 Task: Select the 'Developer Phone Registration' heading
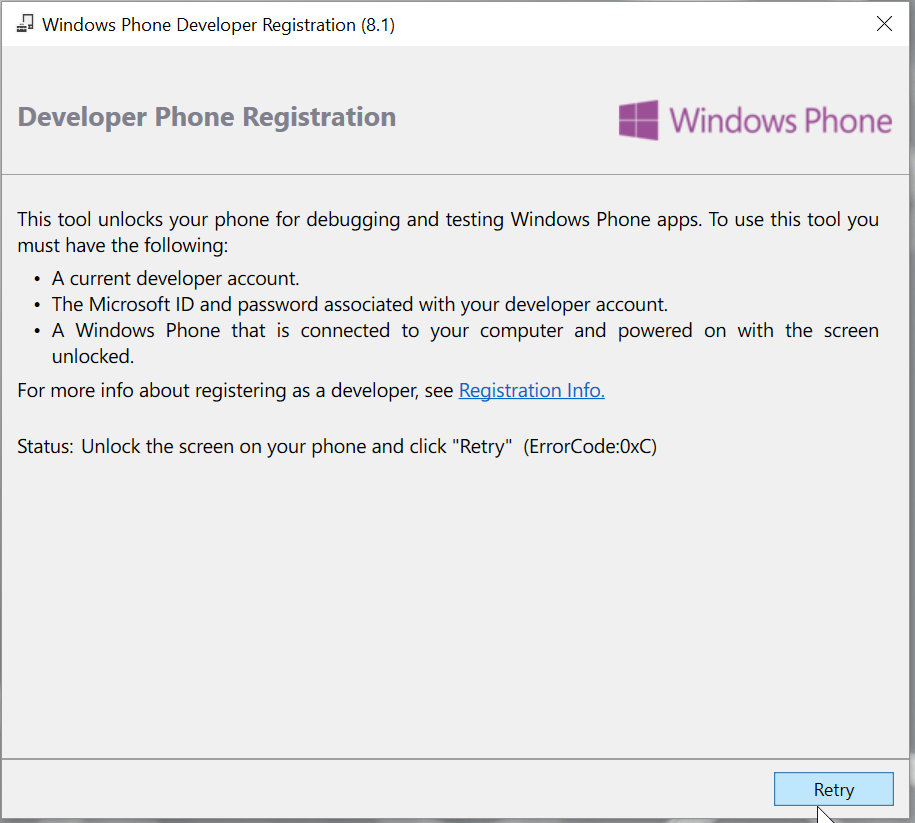click(207, 117)
